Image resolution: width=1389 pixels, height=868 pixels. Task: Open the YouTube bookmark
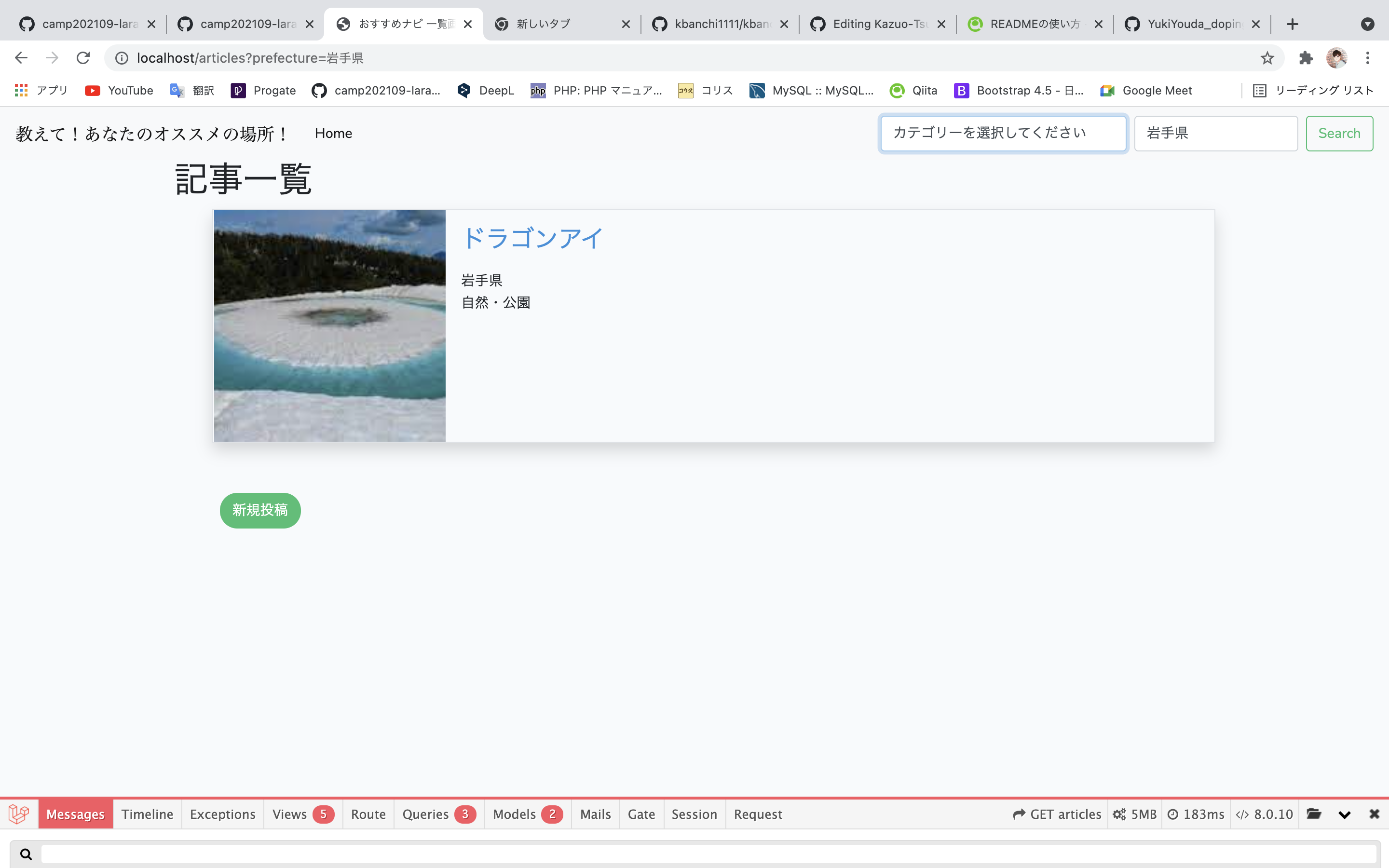119,90
